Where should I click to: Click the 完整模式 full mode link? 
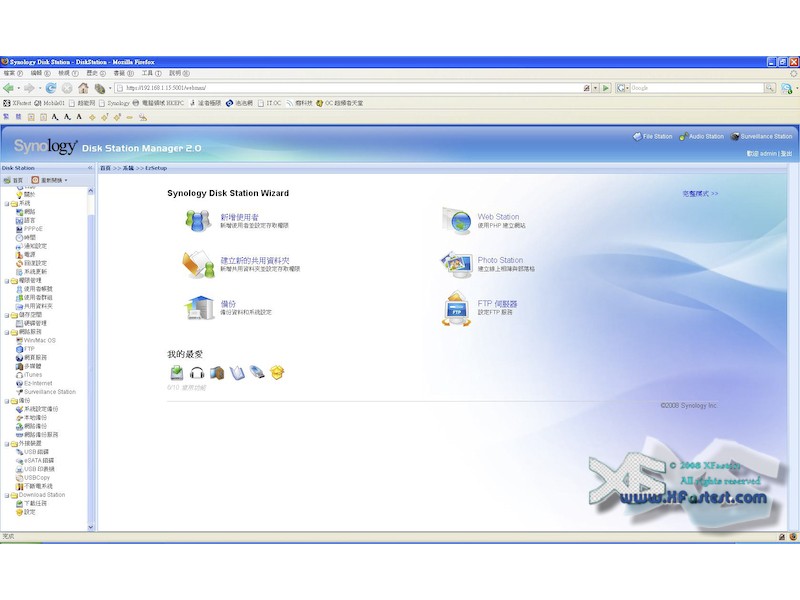pos(700,194)
